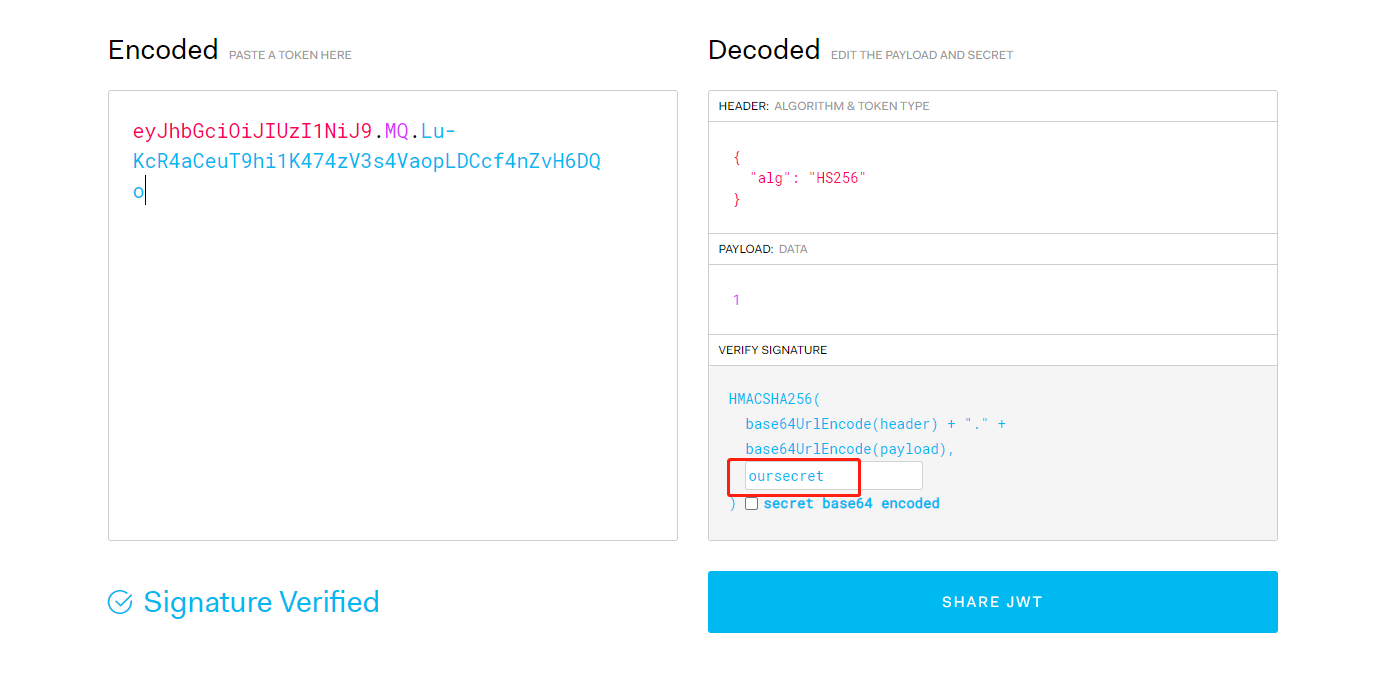Image resolution: width=1397 pixels, height=679 pixels.
Task: Click the "alg" key in the header JSON
Action: [x=770, y=178]
